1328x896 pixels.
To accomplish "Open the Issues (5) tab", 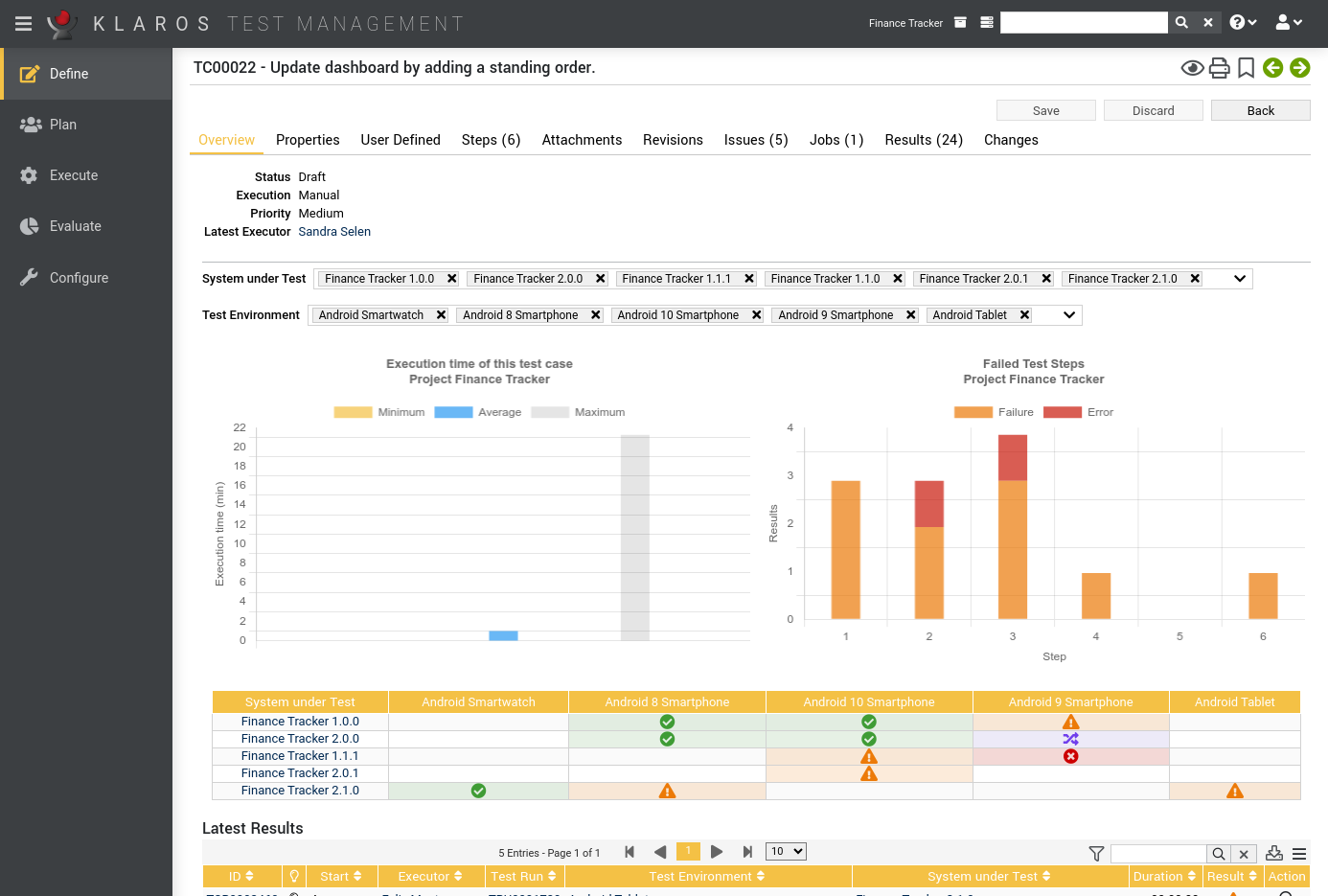I will click(755, 140).
